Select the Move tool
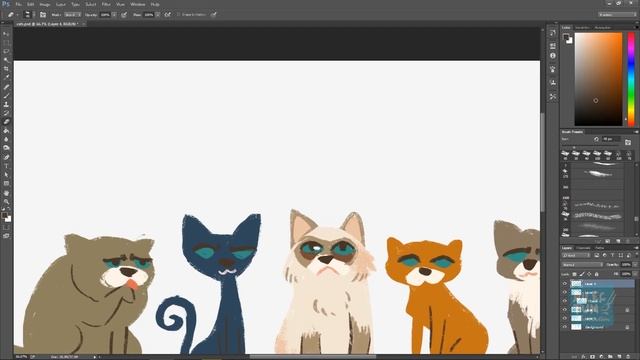Image resolution: width=640 pixels, height=360 pixels. (6, 34)
